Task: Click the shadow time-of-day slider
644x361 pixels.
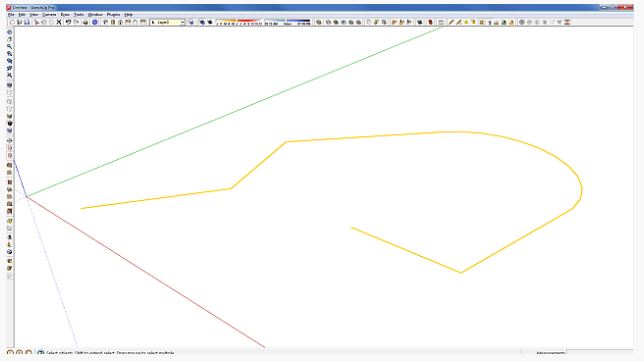Action: pos(288,22)
